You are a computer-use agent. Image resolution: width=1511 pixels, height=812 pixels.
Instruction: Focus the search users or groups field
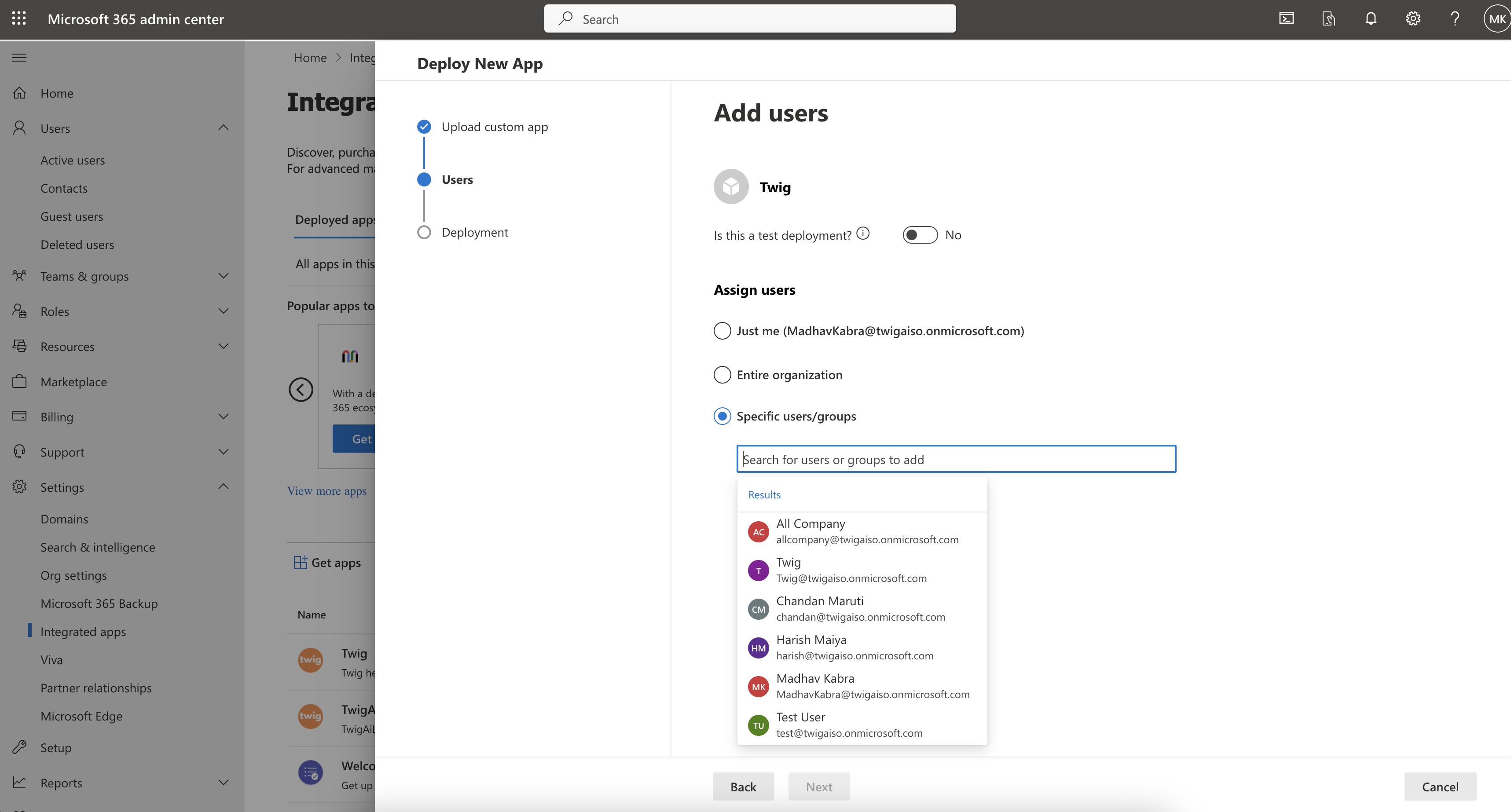956,459
